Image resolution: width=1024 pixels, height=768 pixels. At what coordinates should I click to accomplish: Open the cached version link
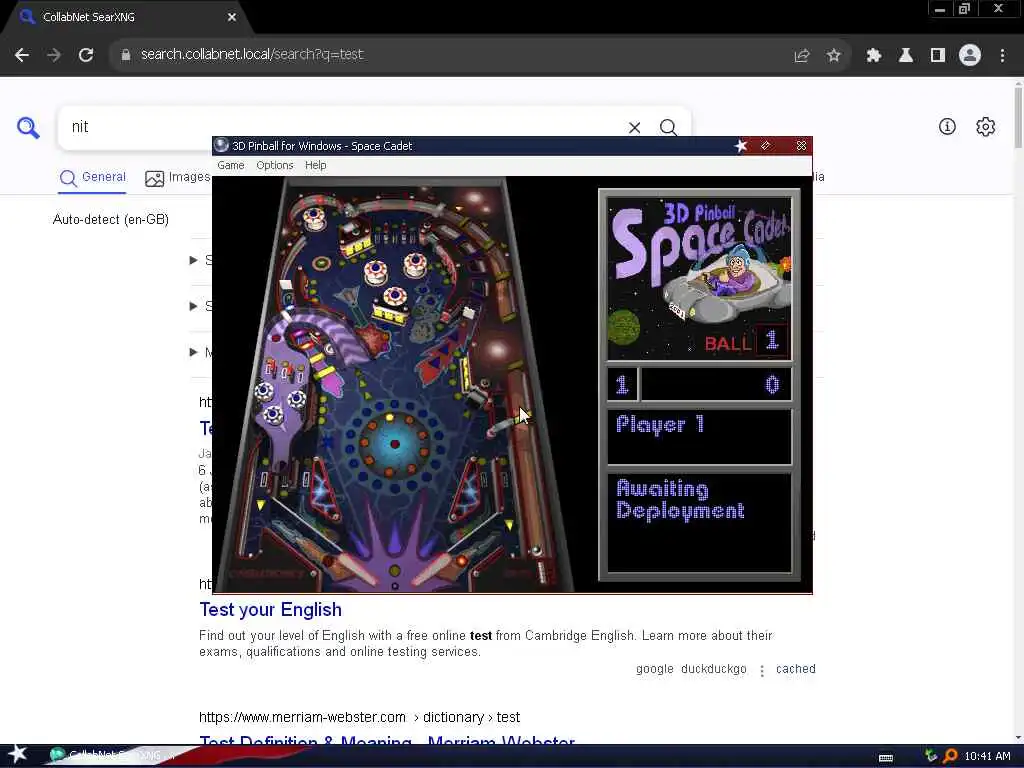[x=795, y=669]
